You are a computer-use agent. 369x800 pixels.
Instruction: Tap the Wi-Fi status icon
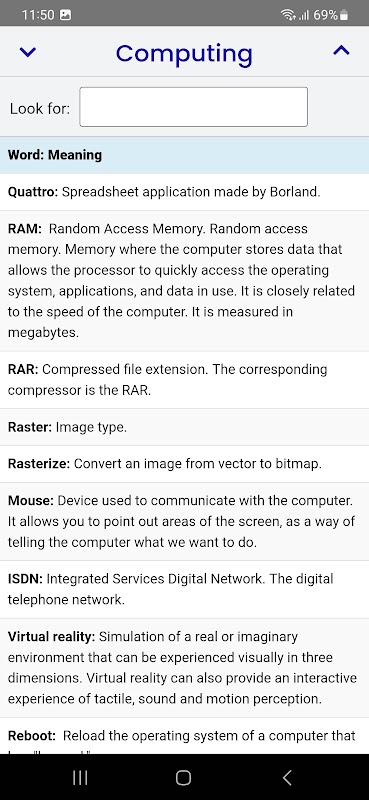pyautogui.click(x=288, y=15)
